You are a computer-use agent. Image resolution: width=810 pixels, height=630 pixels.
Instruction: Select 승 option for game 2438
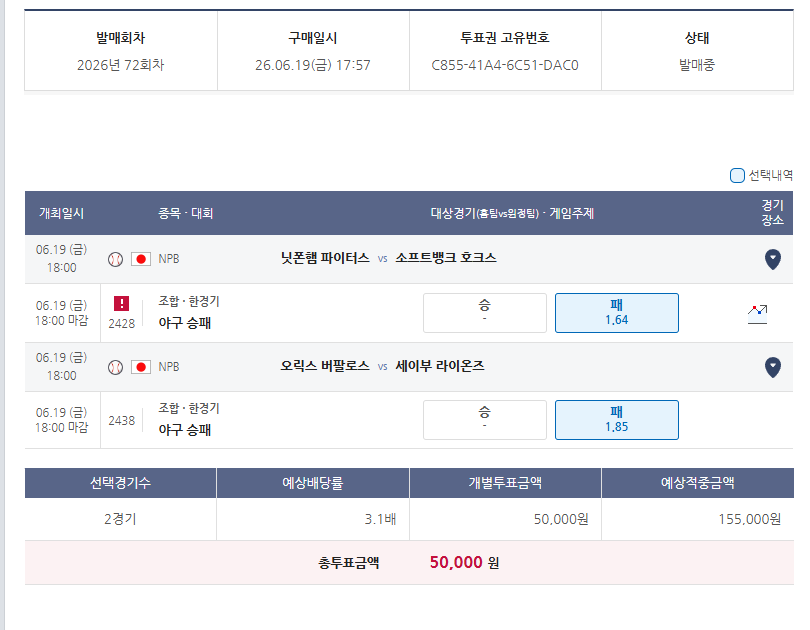pyautogui.click(x=485, y=420)
